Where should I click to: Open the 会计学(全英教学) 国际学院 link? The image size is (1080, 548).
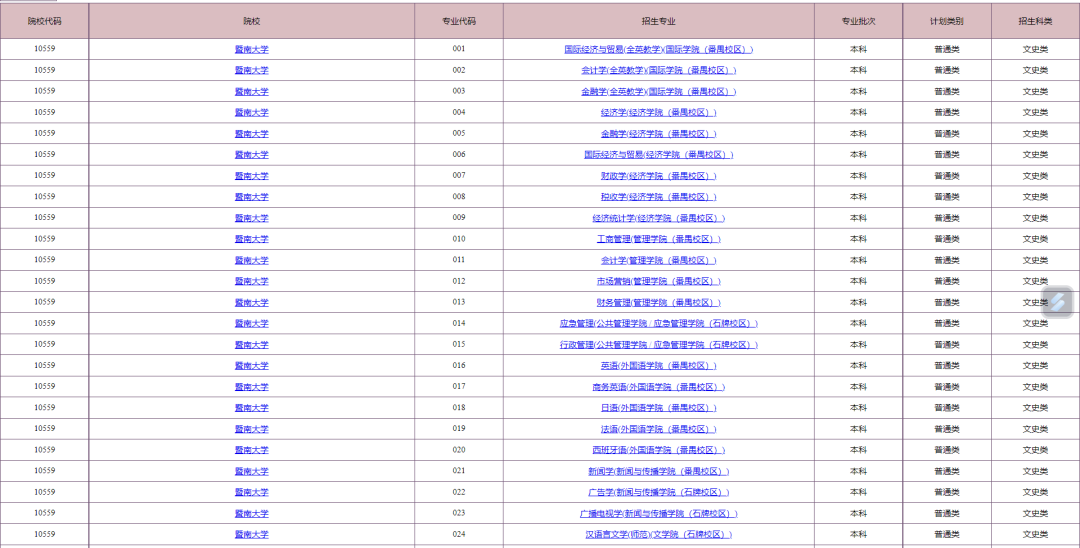(x=658, y=70)
